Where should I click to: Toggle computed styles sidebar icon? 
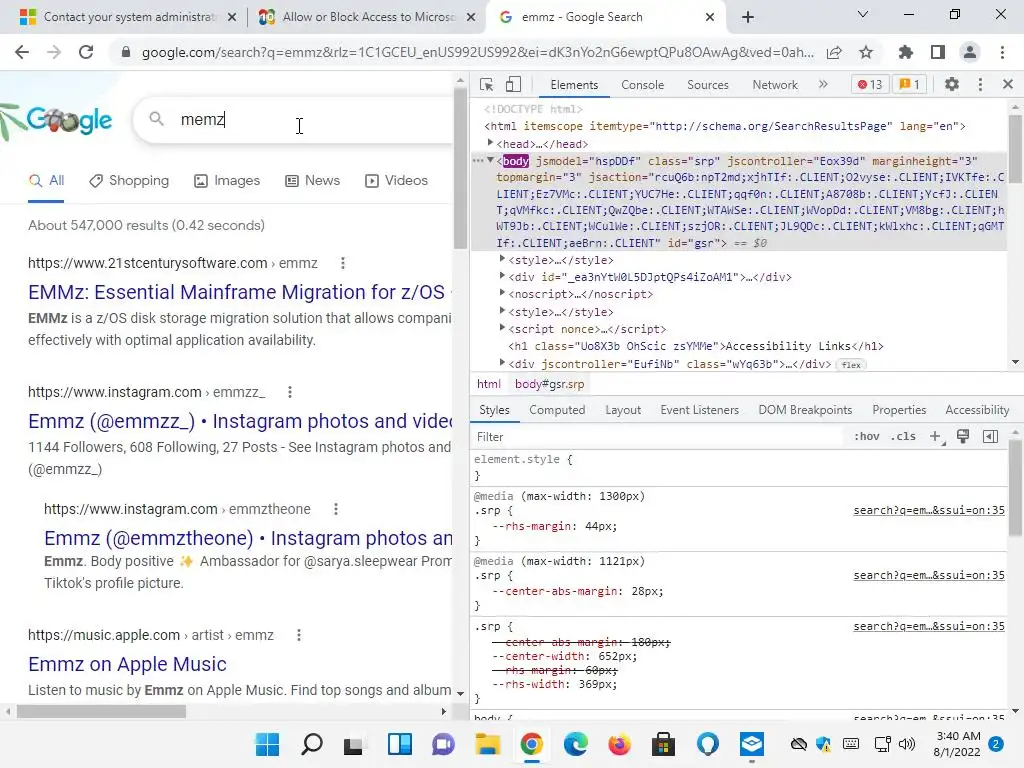(x=990, y=436)
